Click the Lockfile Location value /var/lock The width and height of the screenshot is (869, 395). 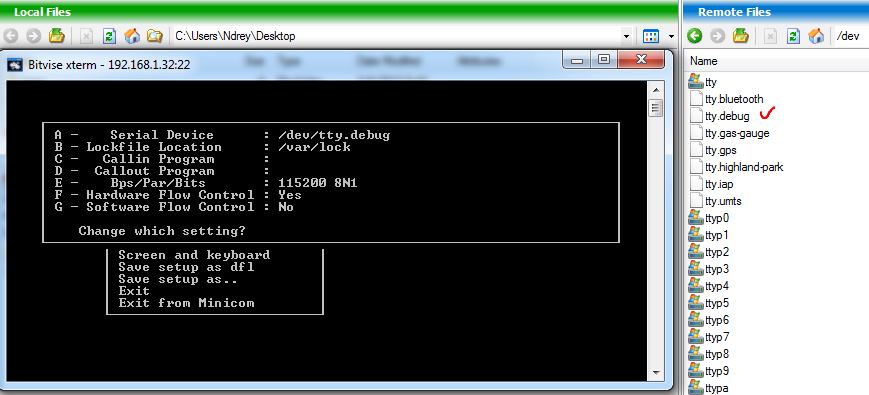pos(314,147)
